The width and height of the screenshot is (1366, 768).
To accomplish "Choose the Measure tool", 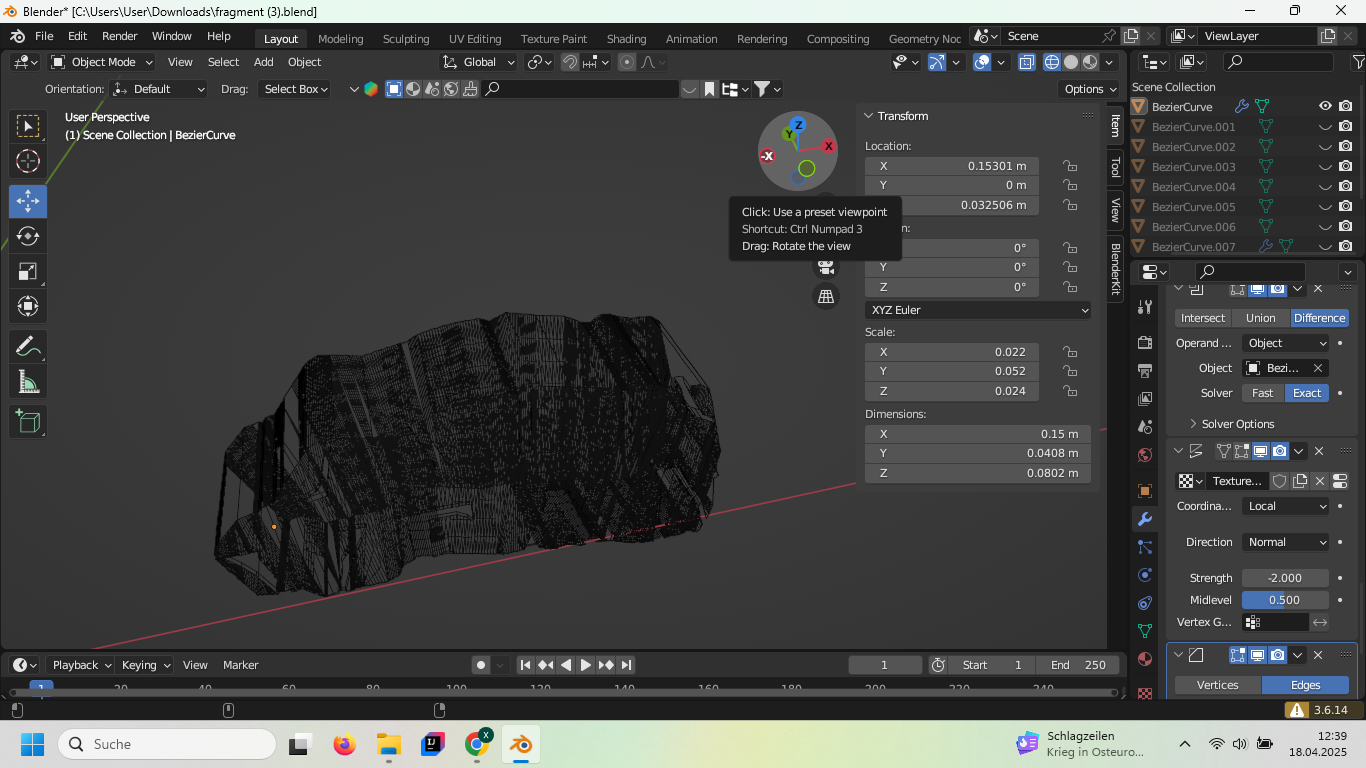I will tap(28, 381).
